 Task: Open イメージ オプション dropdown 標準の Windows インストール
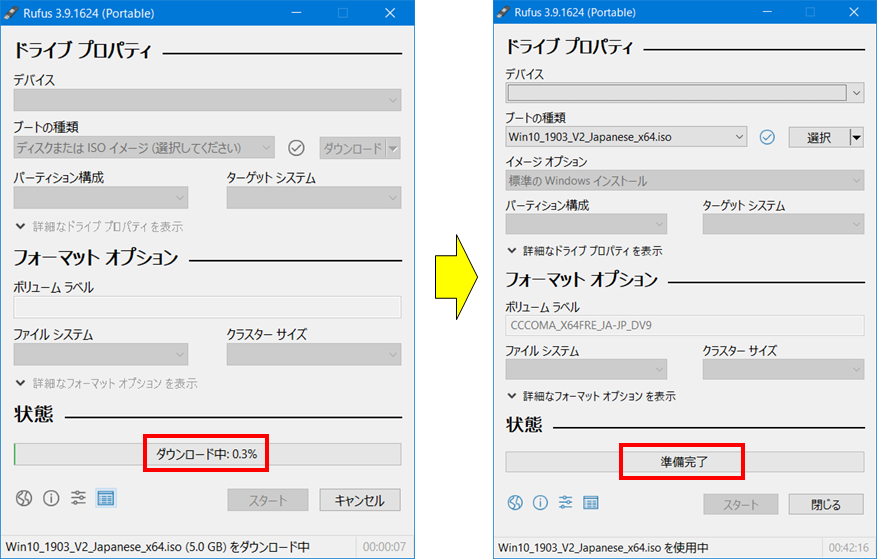pos(685,181)
